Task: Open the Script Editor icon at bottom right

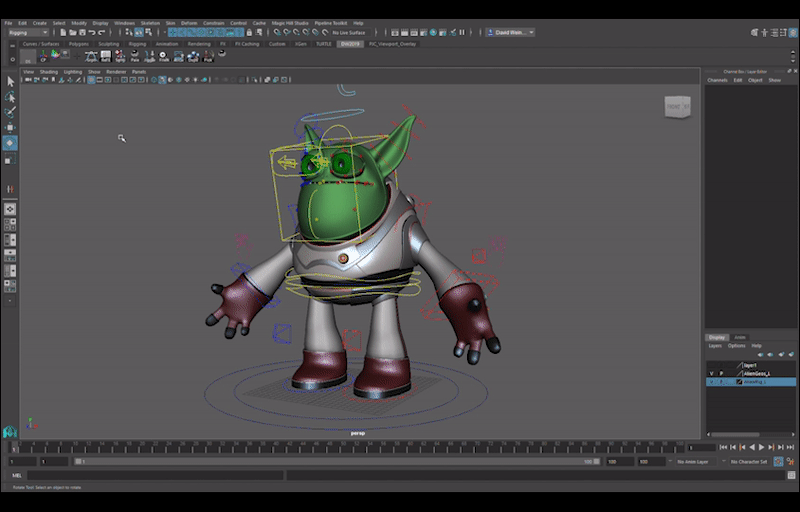Action: (791, 475)
